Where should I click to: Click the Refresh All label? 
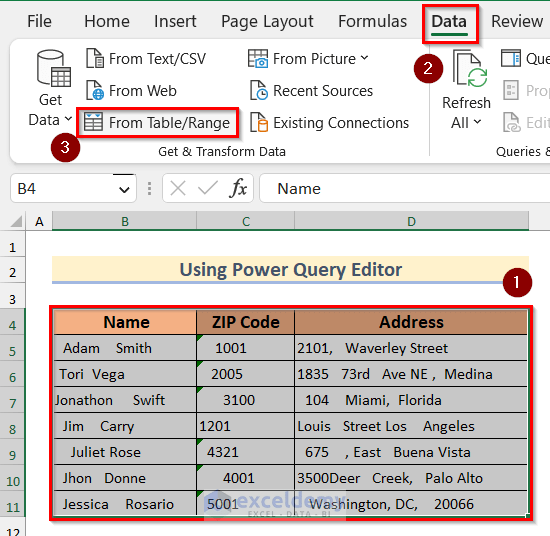click(466, 113)
